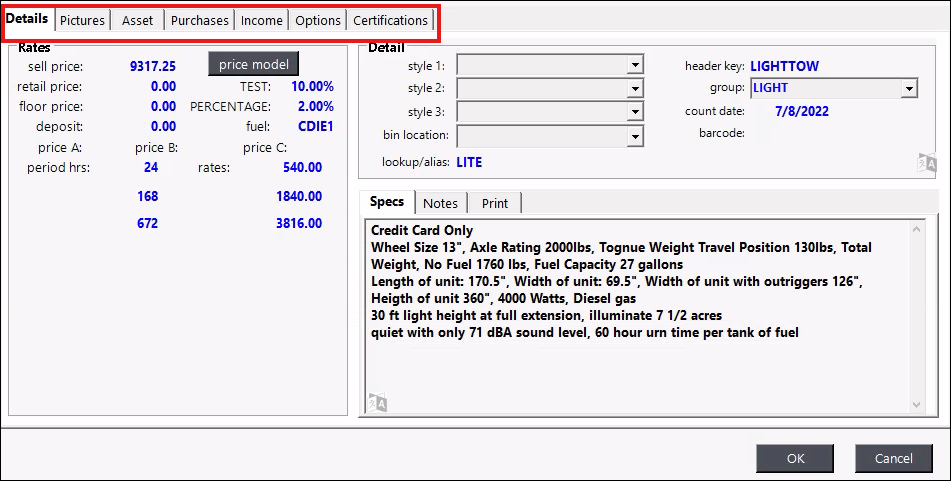Expand the style 2 dropdown list

pyautogui.click(x=635, y=88)
